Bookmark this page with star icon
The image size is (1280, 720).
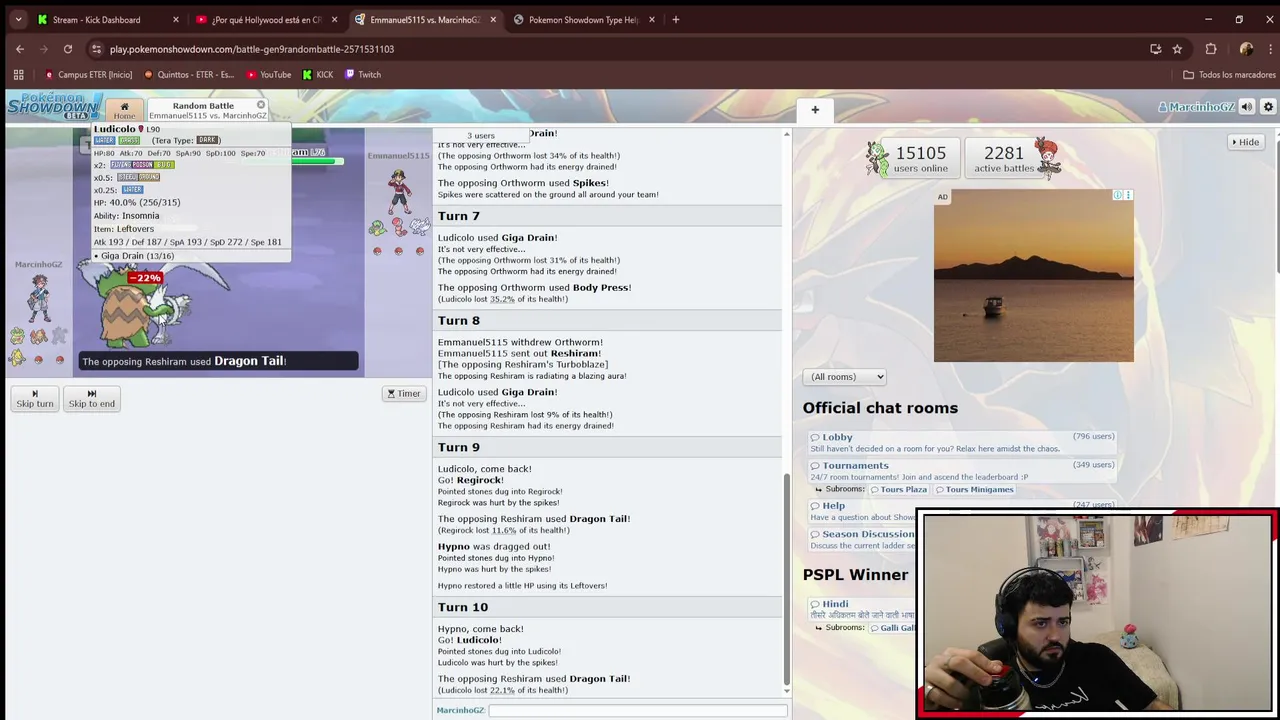(1177, 49)
